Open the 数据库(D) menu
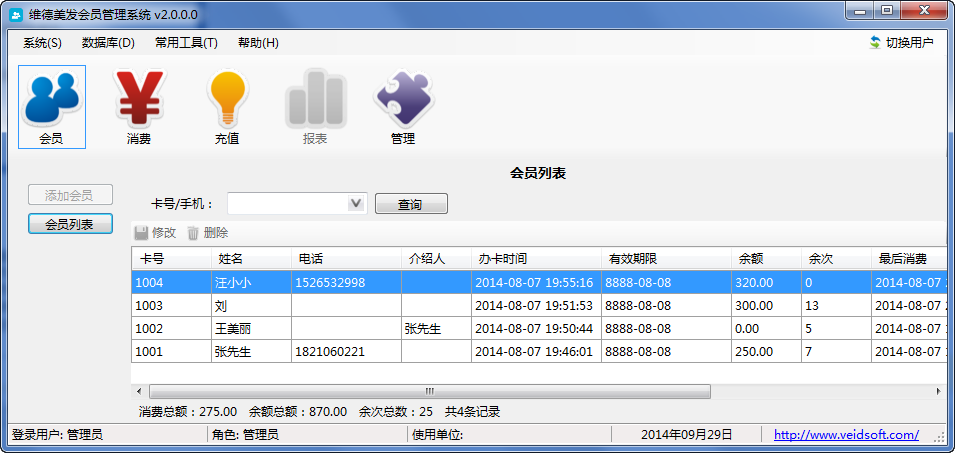The width and height of the screenshot is (955, 453). 108,43
